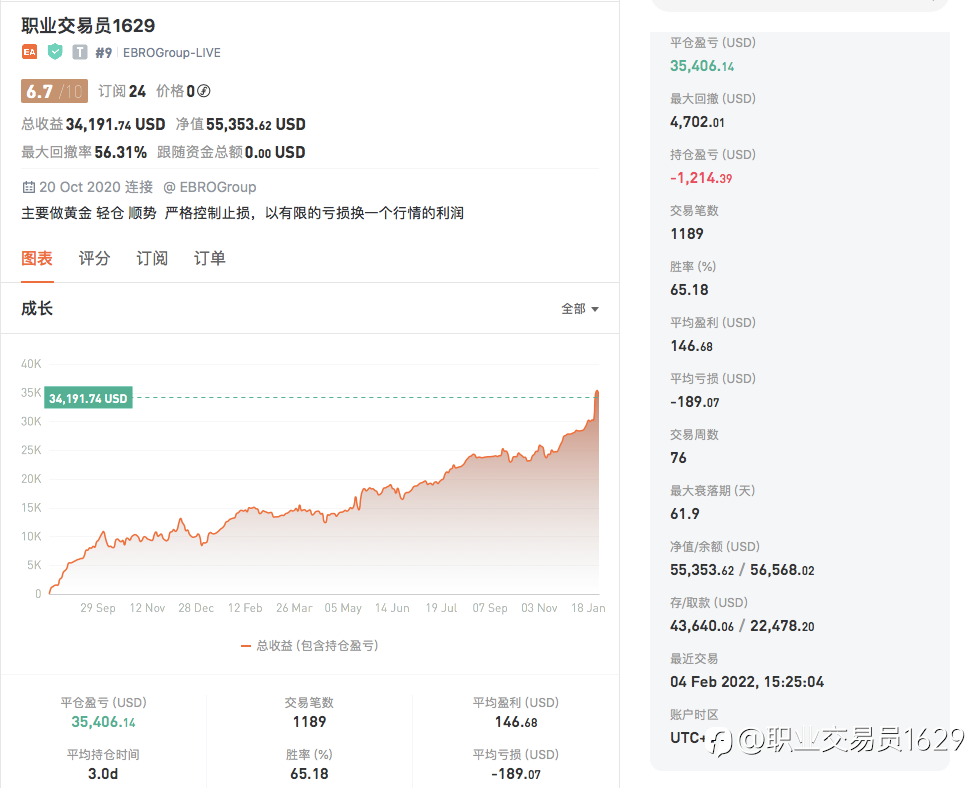
Task: Click the 账户时区 label
Action: point(694,715)
